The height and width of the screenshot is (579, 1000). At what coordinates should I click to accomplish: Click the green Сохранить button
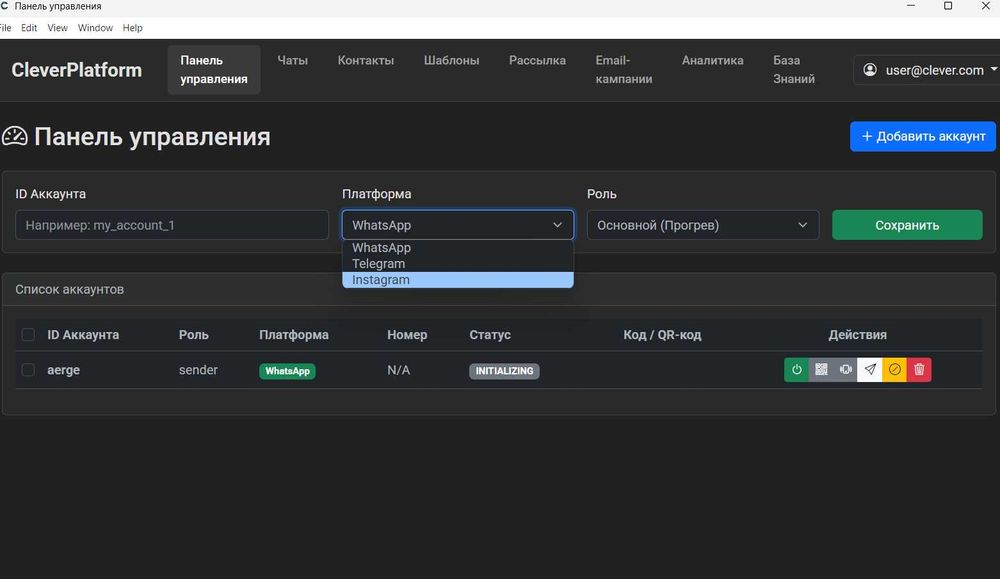906,225
